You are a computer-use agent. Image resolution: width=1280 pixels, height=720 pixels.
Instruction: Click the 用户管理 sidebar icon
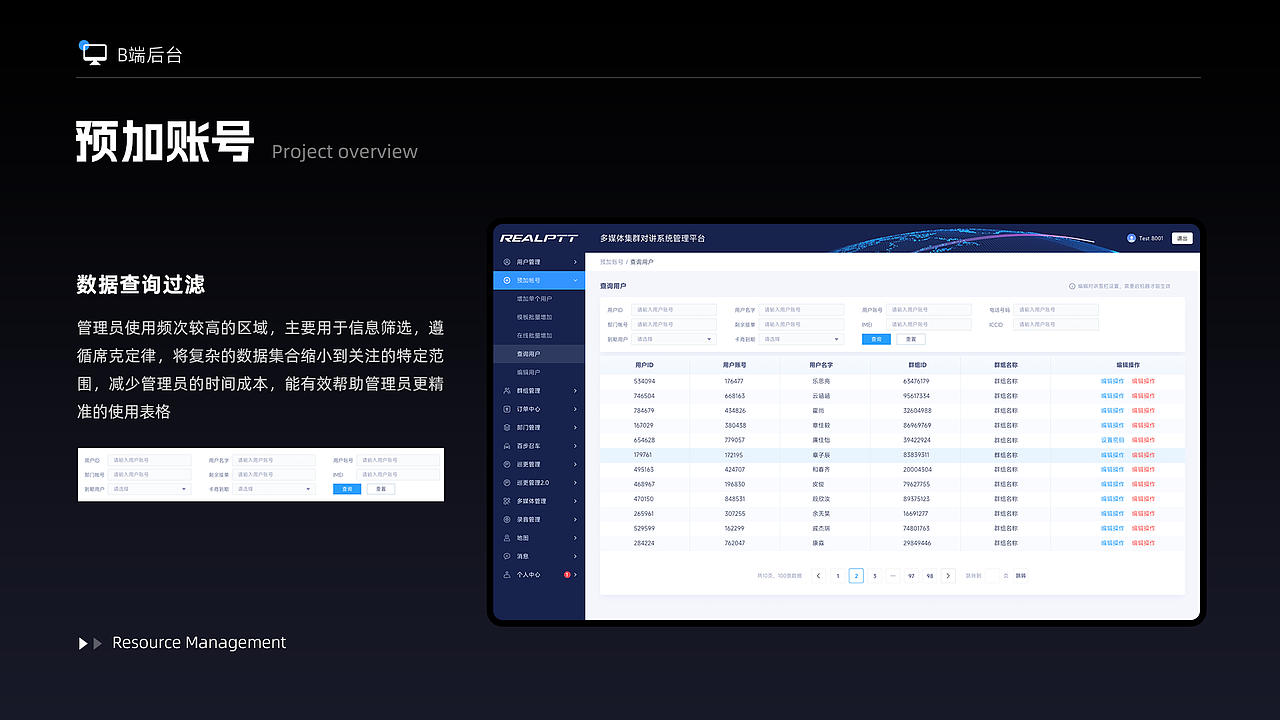tap(507, 262)
